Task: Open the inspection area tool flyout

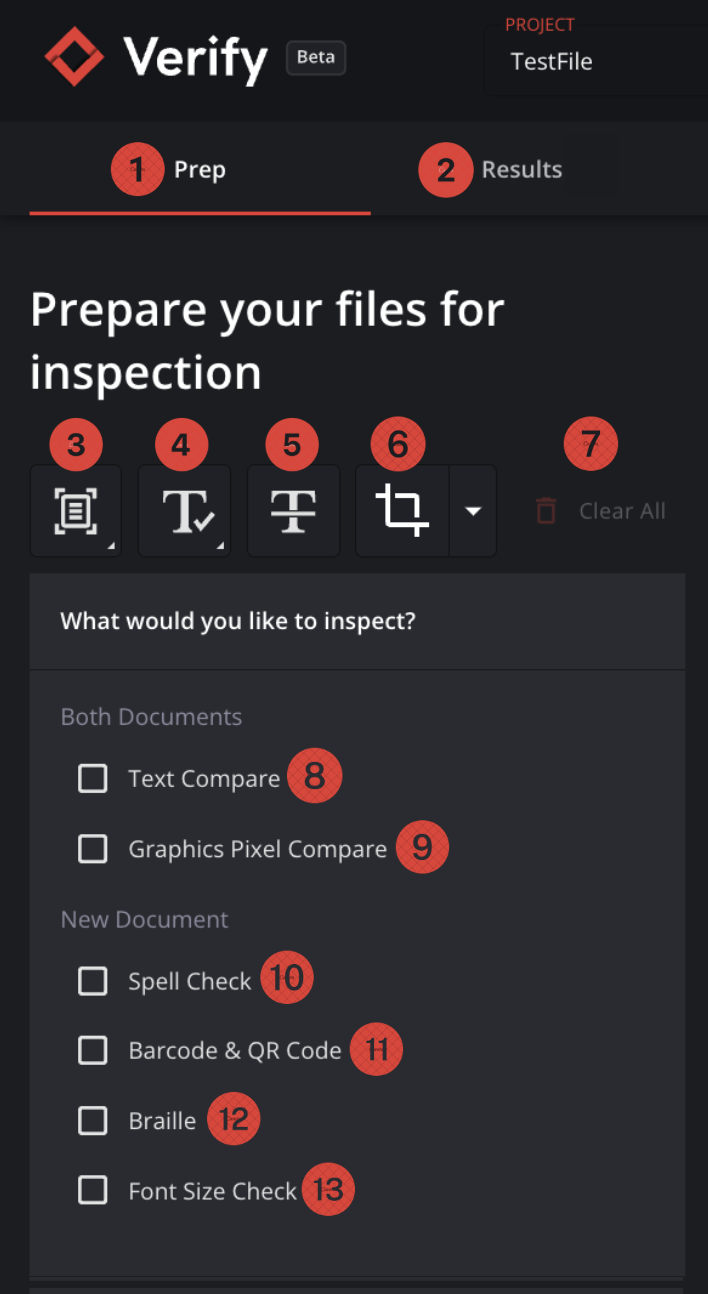Action: coord(113,547)
